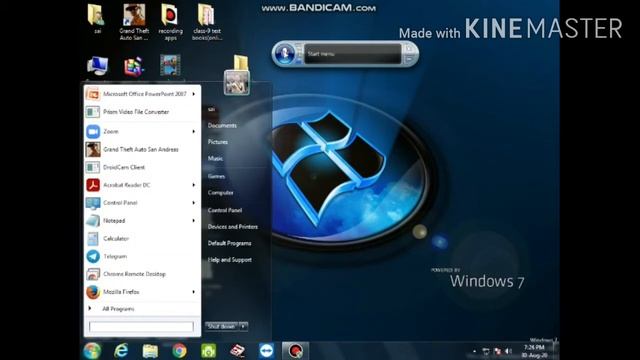
Task: Select the 'sai' folder icon on desktop
Action: pos(97,19)
